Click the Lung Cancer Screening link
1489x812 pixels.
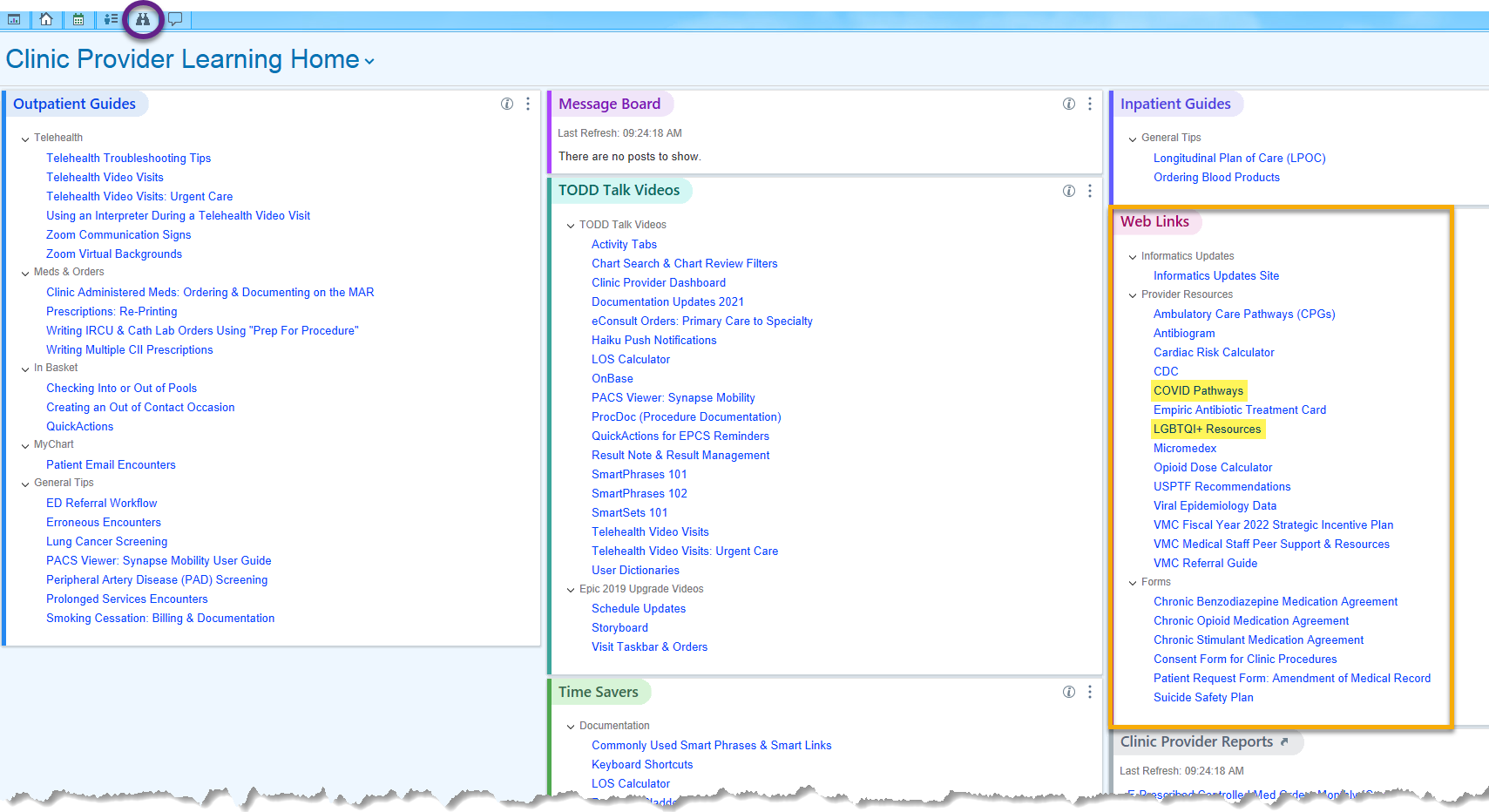(106, 541)
